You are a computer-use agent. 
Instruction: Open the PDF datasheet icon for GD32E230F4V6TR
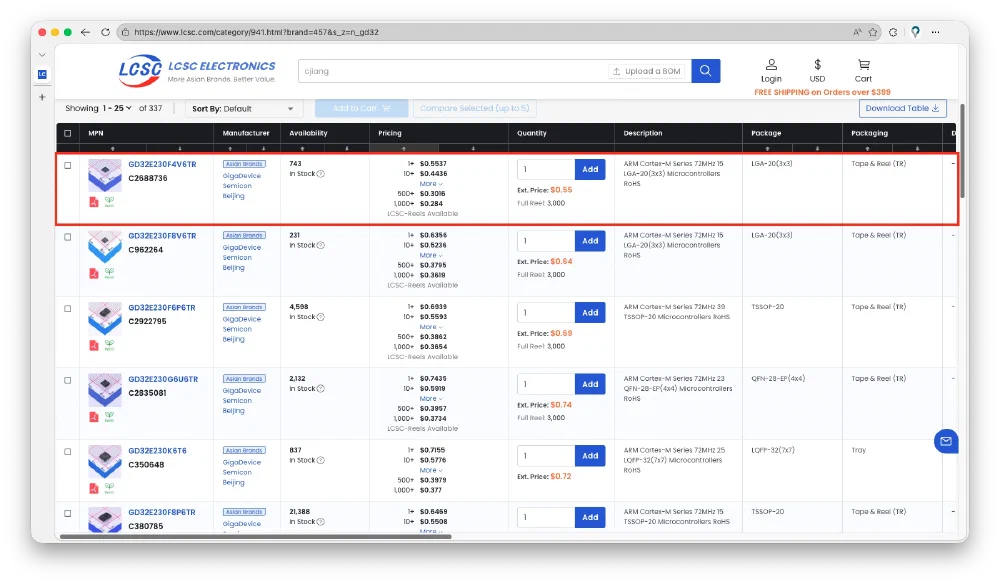(94, 202)
